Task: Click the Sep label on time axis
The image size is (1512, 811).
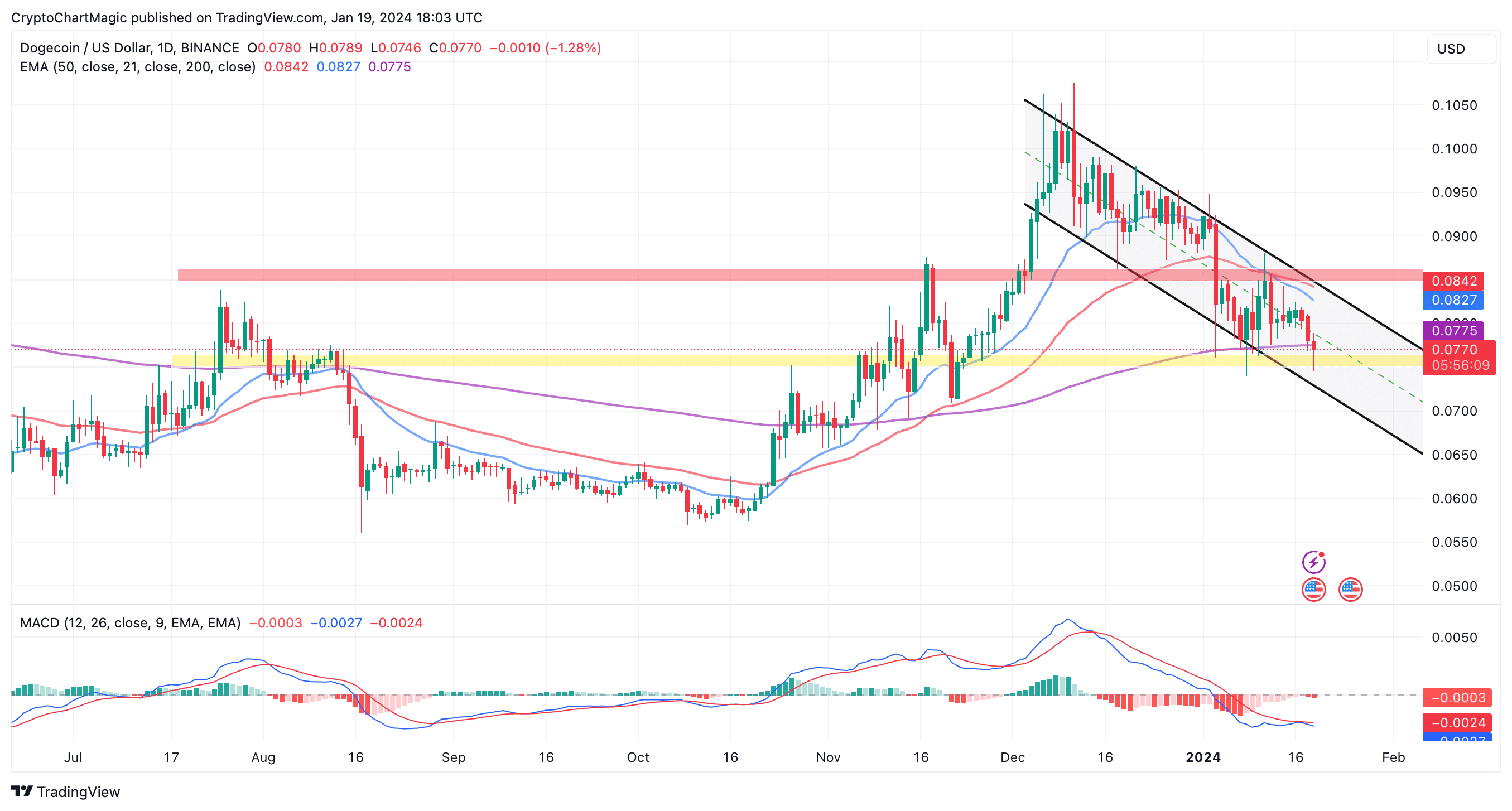Action: 453,757
